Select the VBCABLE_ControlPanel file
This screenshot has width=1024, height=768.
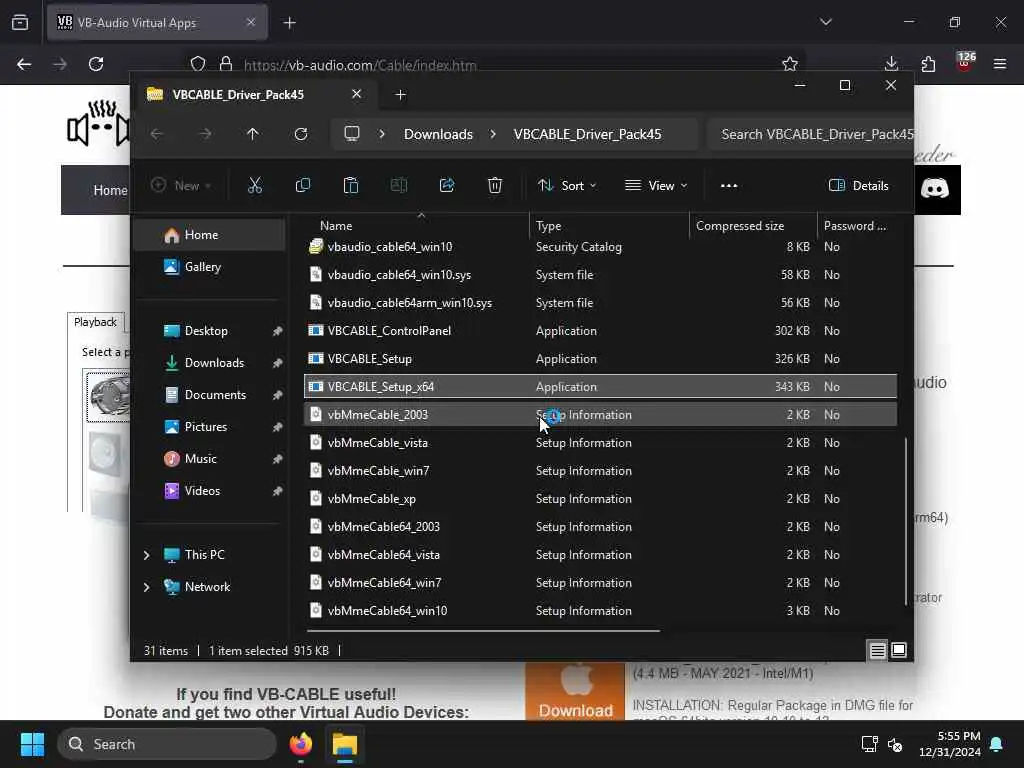click(x=600, y=330)
